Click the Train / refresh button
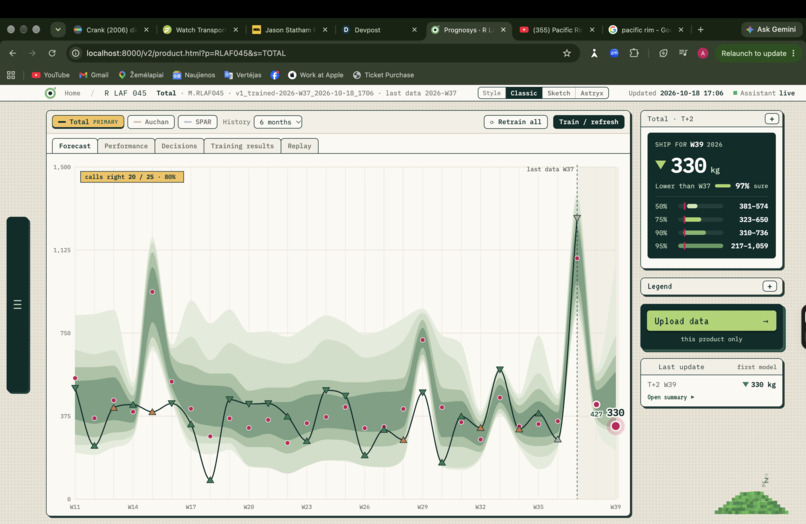The width and height of the screenshot is (806, 524). click(589, 122)
